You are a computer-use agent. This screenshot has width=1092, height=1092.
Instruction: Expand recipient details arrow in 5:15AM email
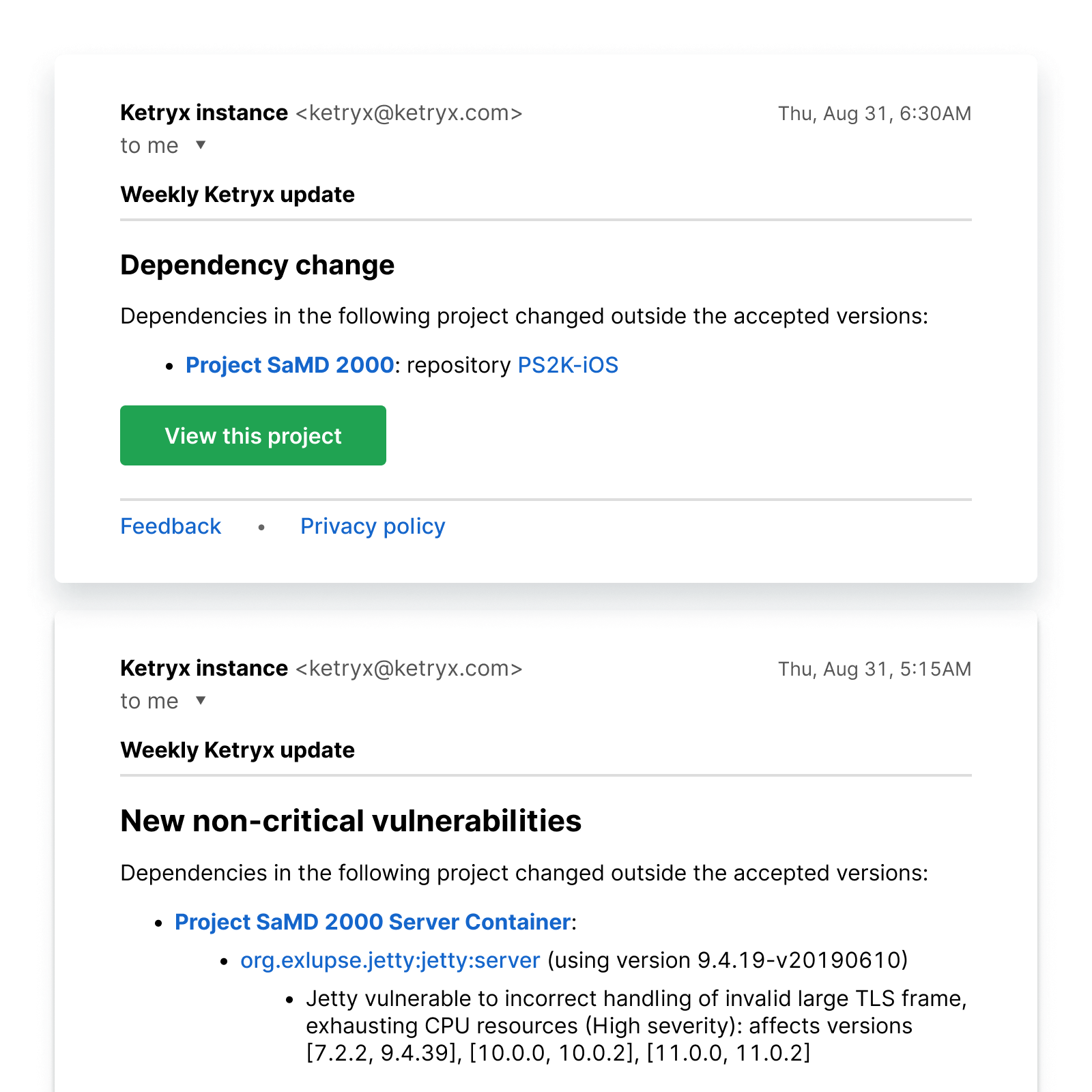(201, 700)
